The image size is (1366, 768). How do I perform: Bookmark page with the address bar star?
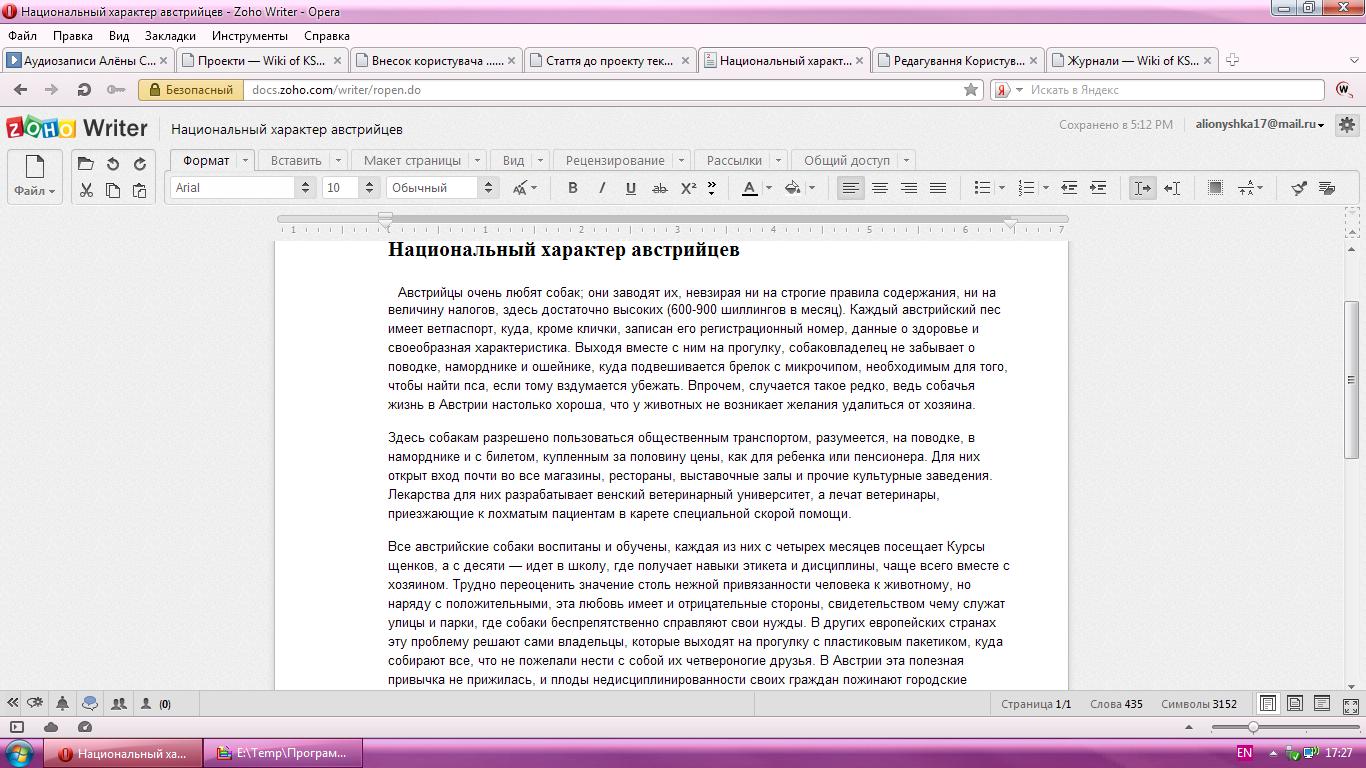(x=970, y=89)
